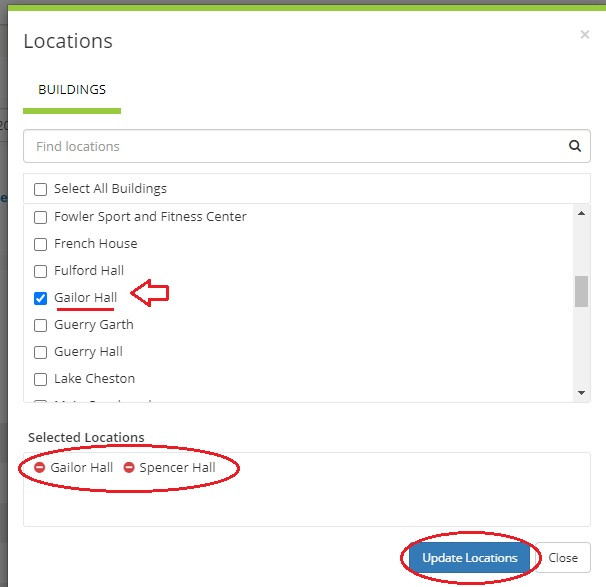Click the Fulford Hall label
Viewport: 606px width, 587px height.
pyautogui.click(x=89, y=271)
